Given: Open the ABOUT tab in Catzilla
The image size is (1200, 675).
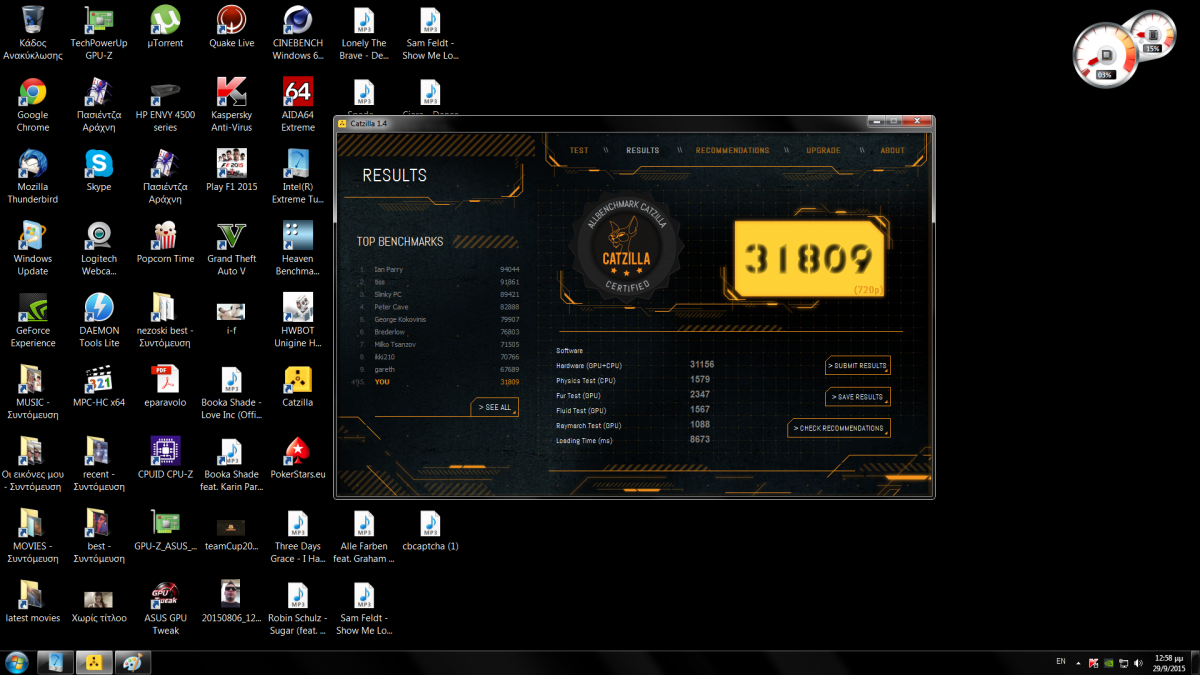Looking at the screenshot, I should (893, 151).
